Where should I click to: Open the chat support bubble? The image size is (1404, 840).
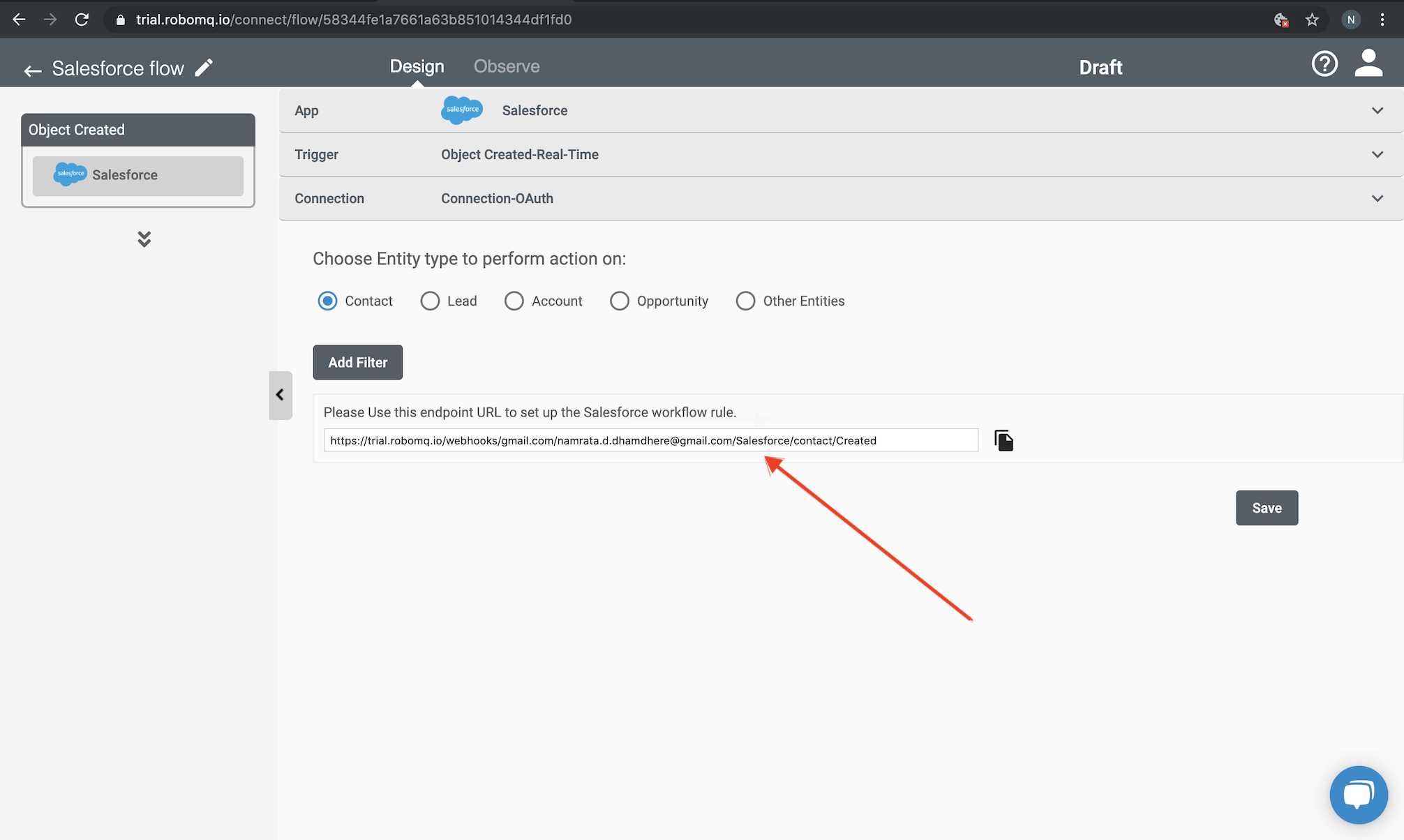pos(1359,795)
